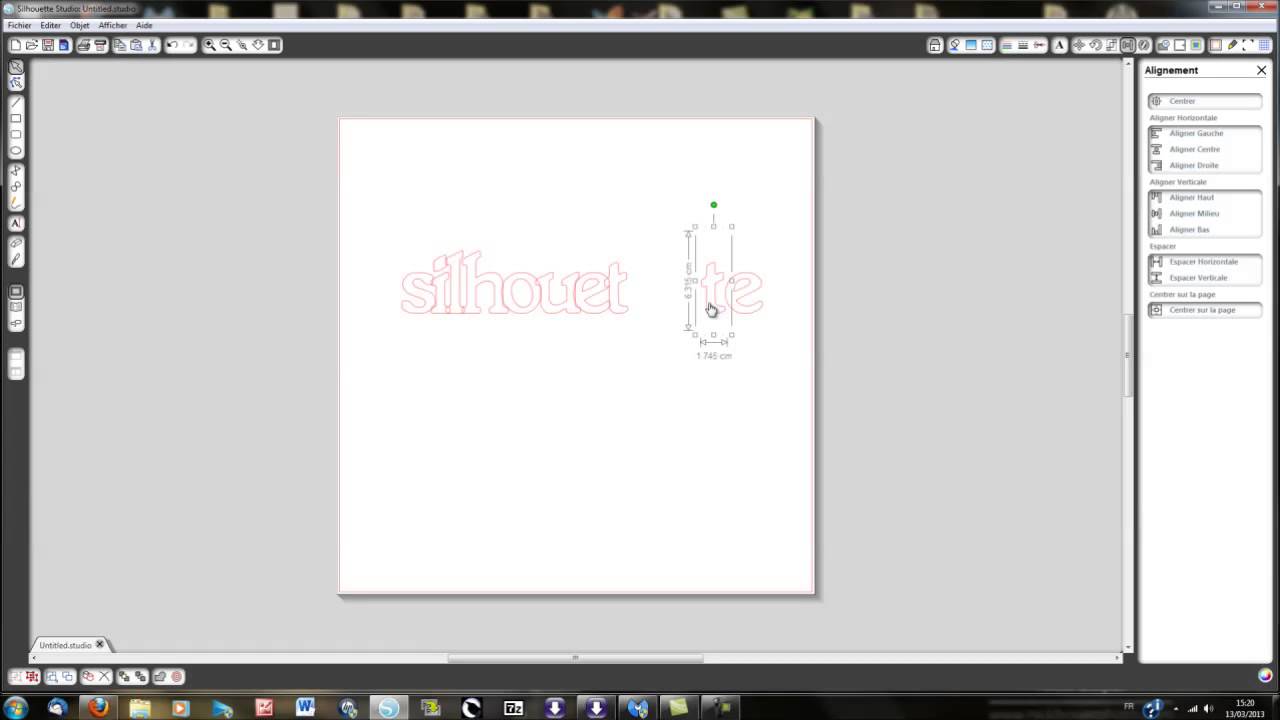Click Espacer Verticale

pyautogui.click(x=1205, y=277)
